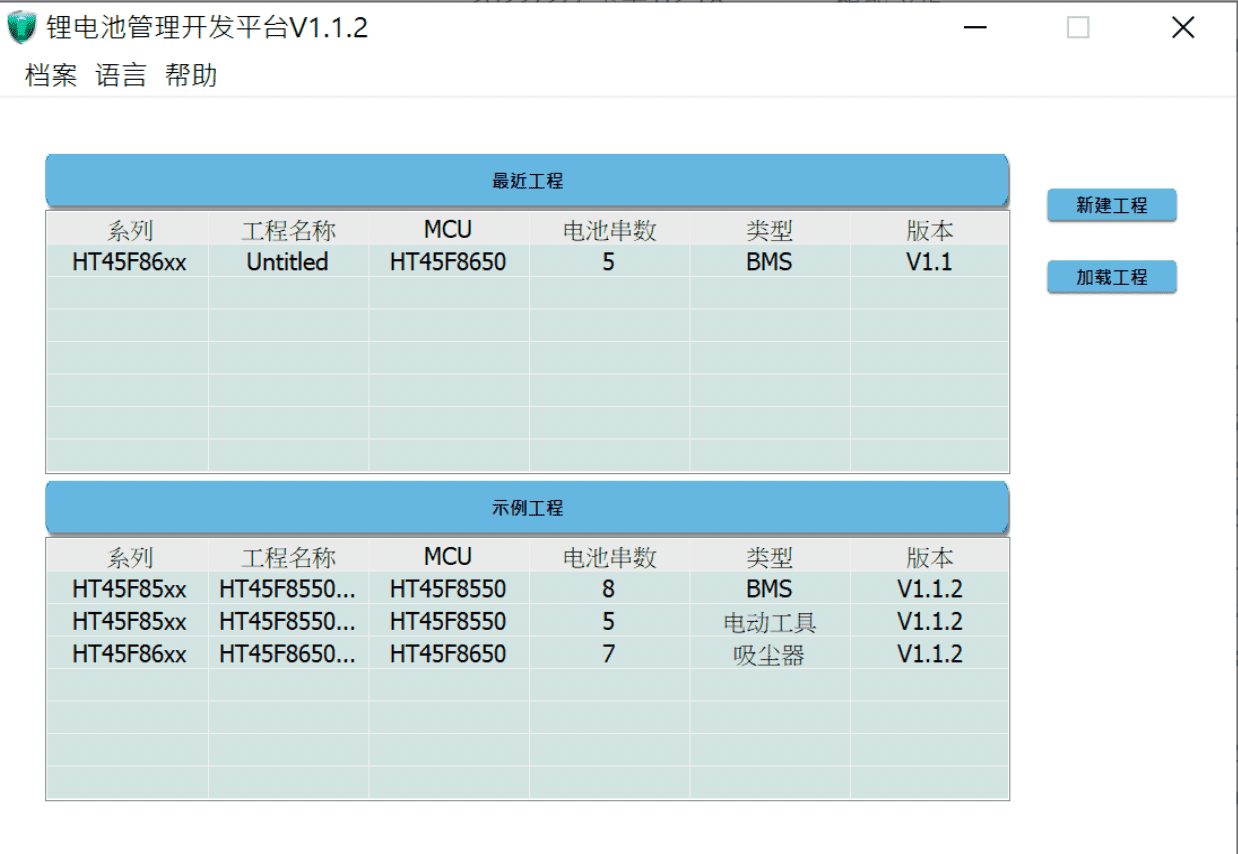Viewport: 1238px width, 854px height.
Task: Select HT45F85xx cell in the BMS example row
Action: [129, 589]
